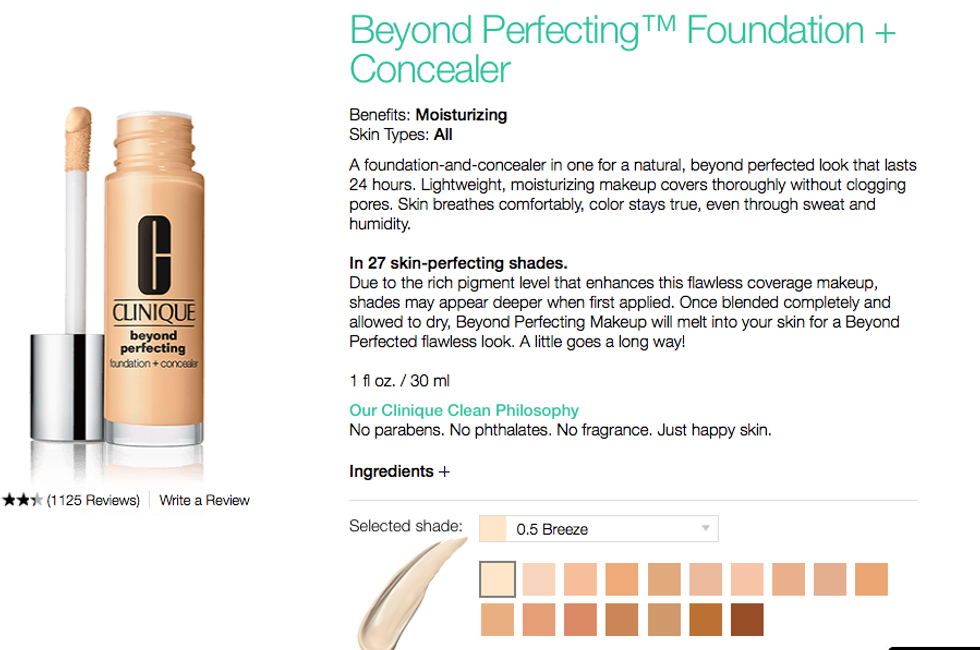Click the Write a Review link
The height and width of the screenshot is (650, 980).
click(x=205, y=500)
